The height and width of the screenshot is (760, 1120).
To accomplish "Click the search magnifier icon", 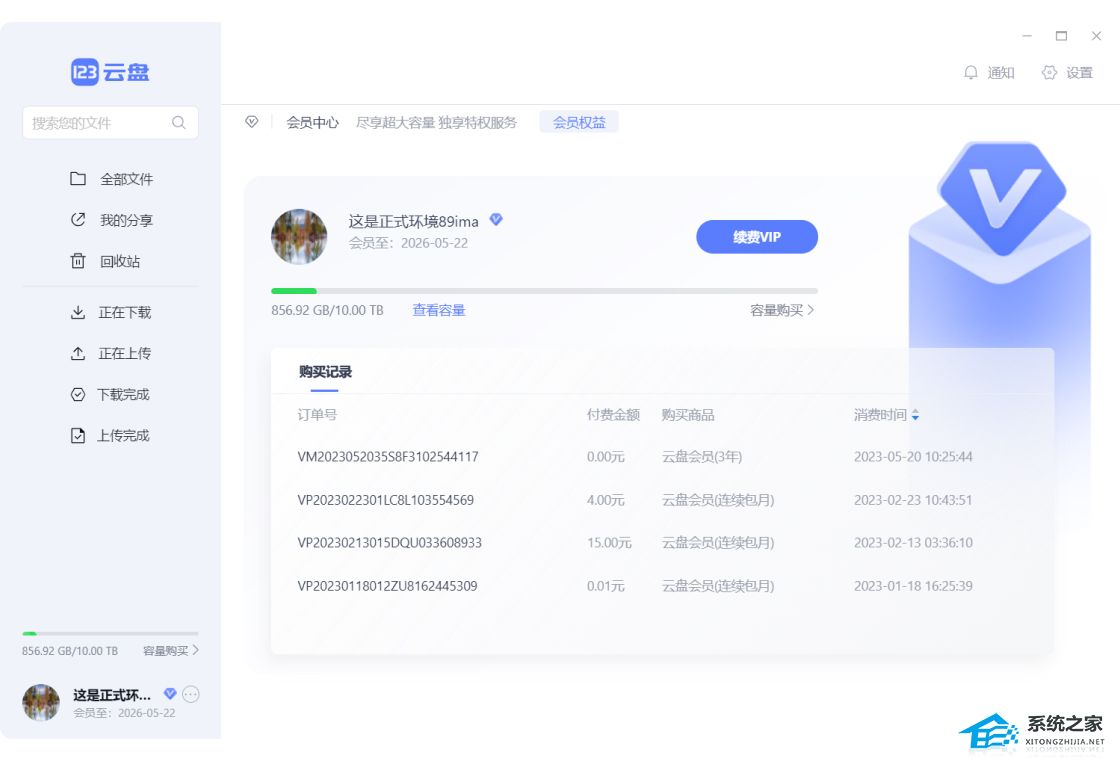I will (179, 123).
